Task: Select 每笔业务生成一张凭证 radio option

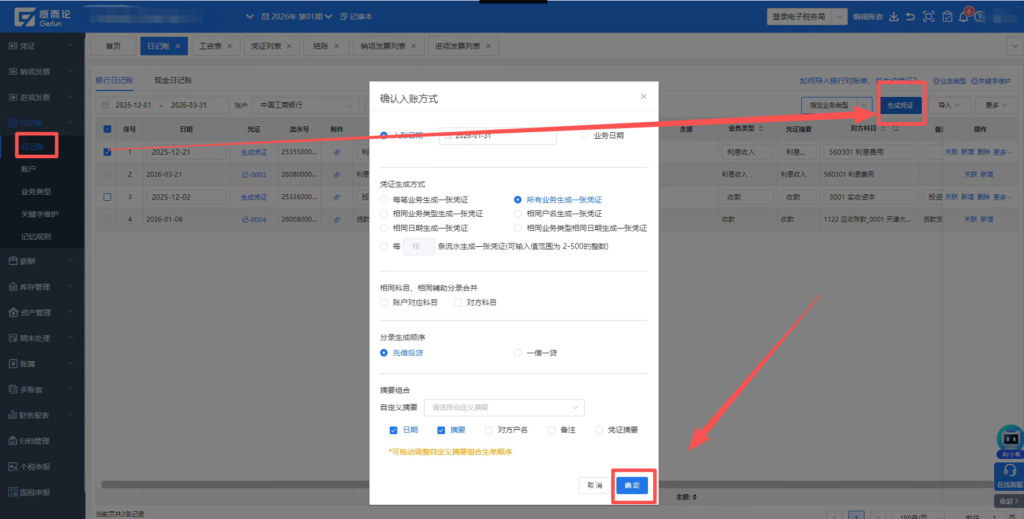Action: [385, 200]
